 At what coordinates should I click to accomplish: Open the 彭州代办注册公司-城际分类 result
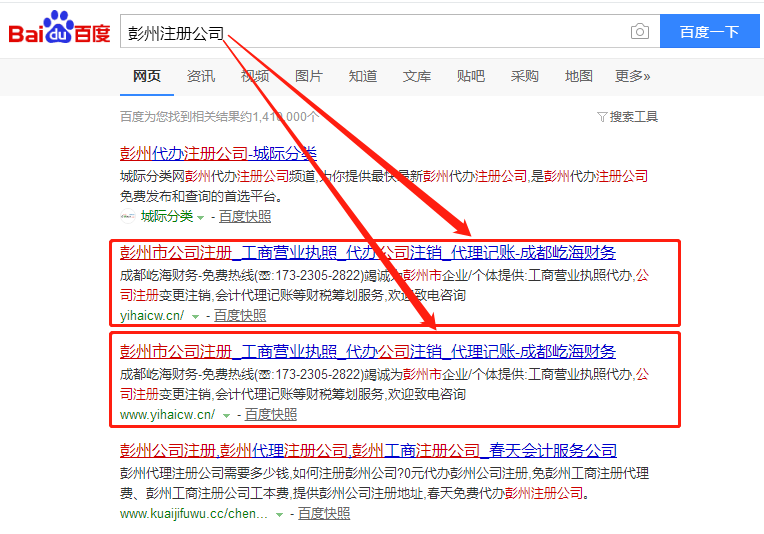click(218, 153)
